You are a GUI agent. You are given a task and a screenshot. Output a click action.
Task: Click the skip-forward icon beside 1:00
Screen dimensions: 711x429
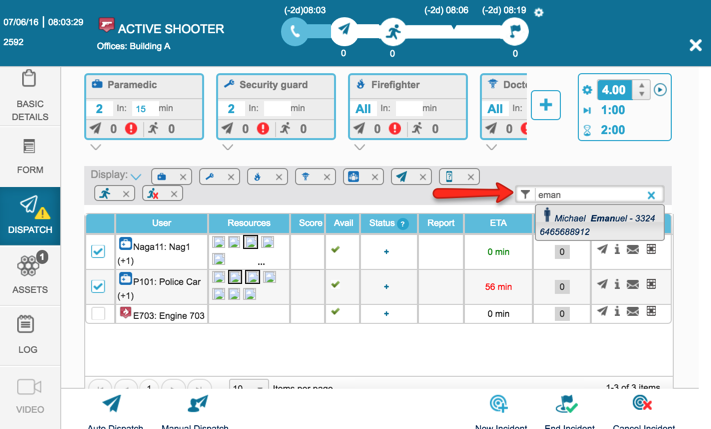(587, 110)
